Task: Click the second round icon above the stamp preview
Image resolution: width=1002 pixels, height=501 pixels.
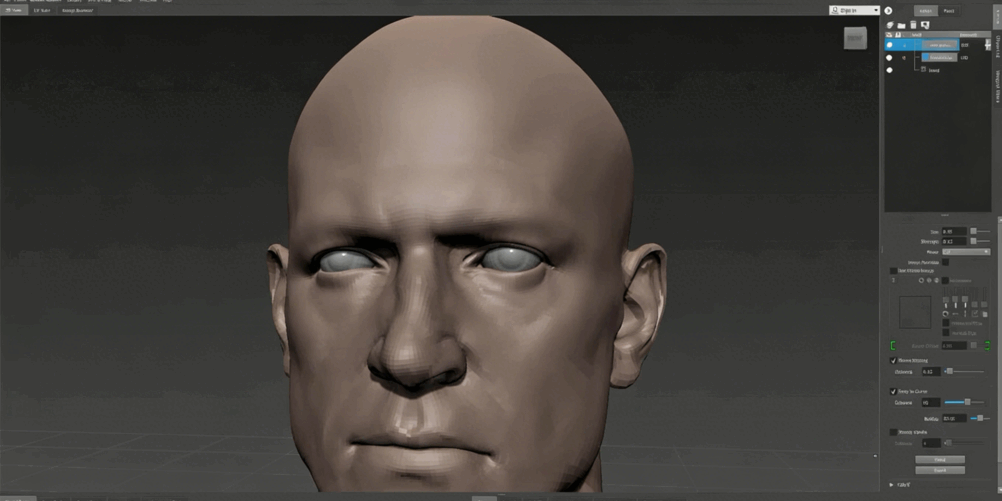Action: click(929, 281)
